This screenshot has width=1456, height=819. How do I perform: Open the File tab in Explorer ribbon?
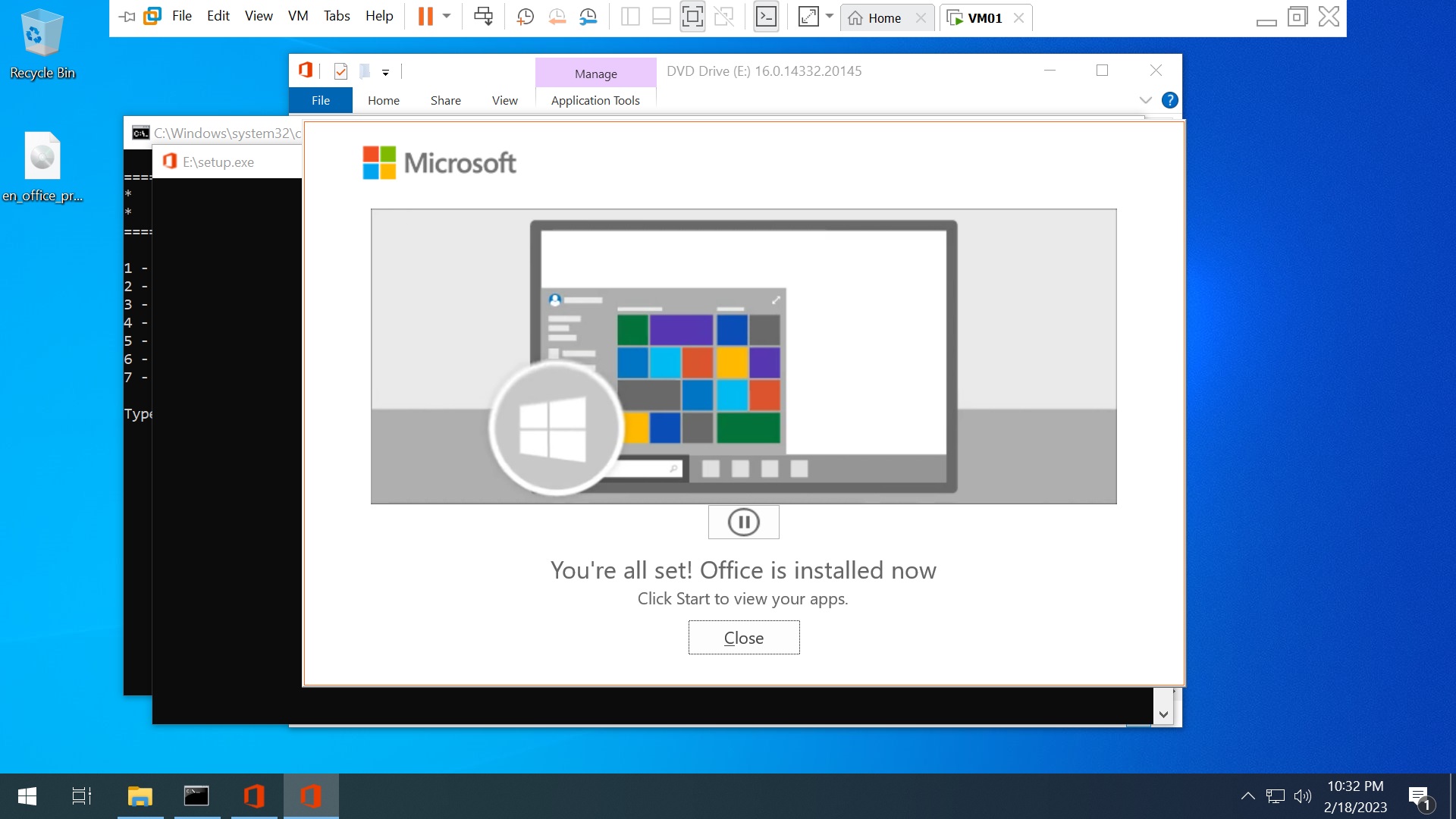(x=321, y=100)
